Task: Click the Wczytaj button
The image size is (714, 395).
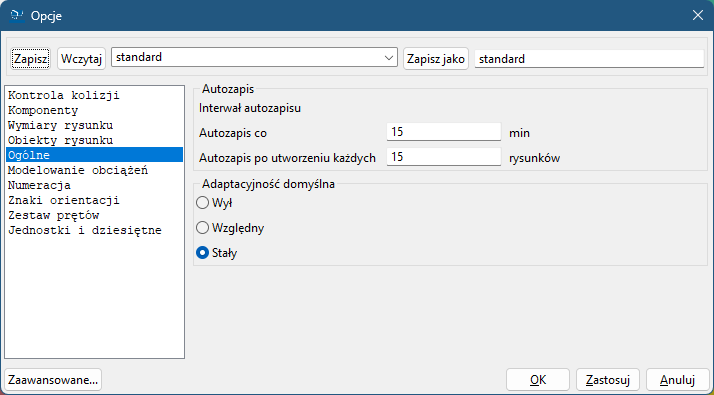Action: point(82,59)
